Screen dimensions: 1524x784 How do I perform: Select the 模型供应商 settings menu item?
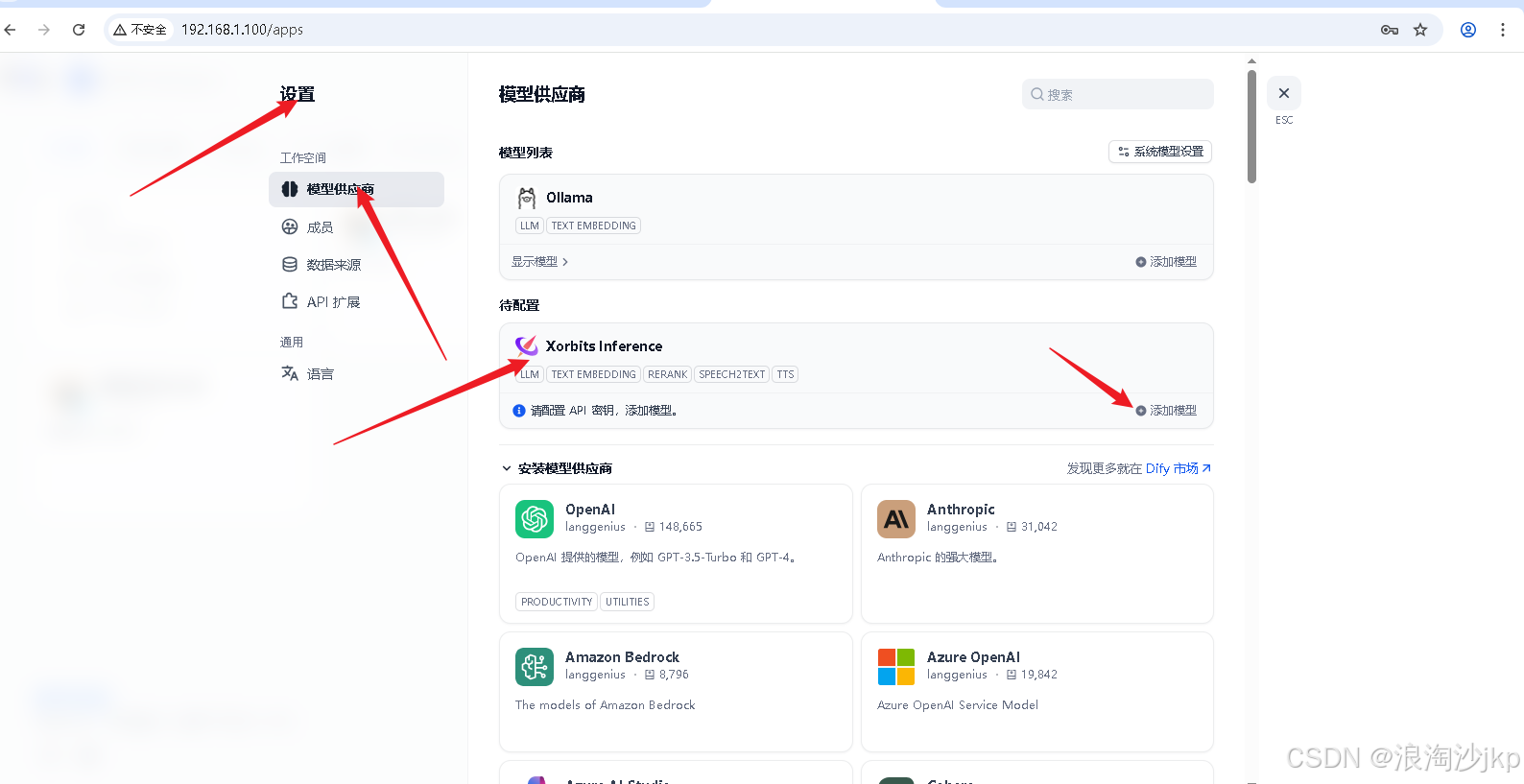(356, 189)
